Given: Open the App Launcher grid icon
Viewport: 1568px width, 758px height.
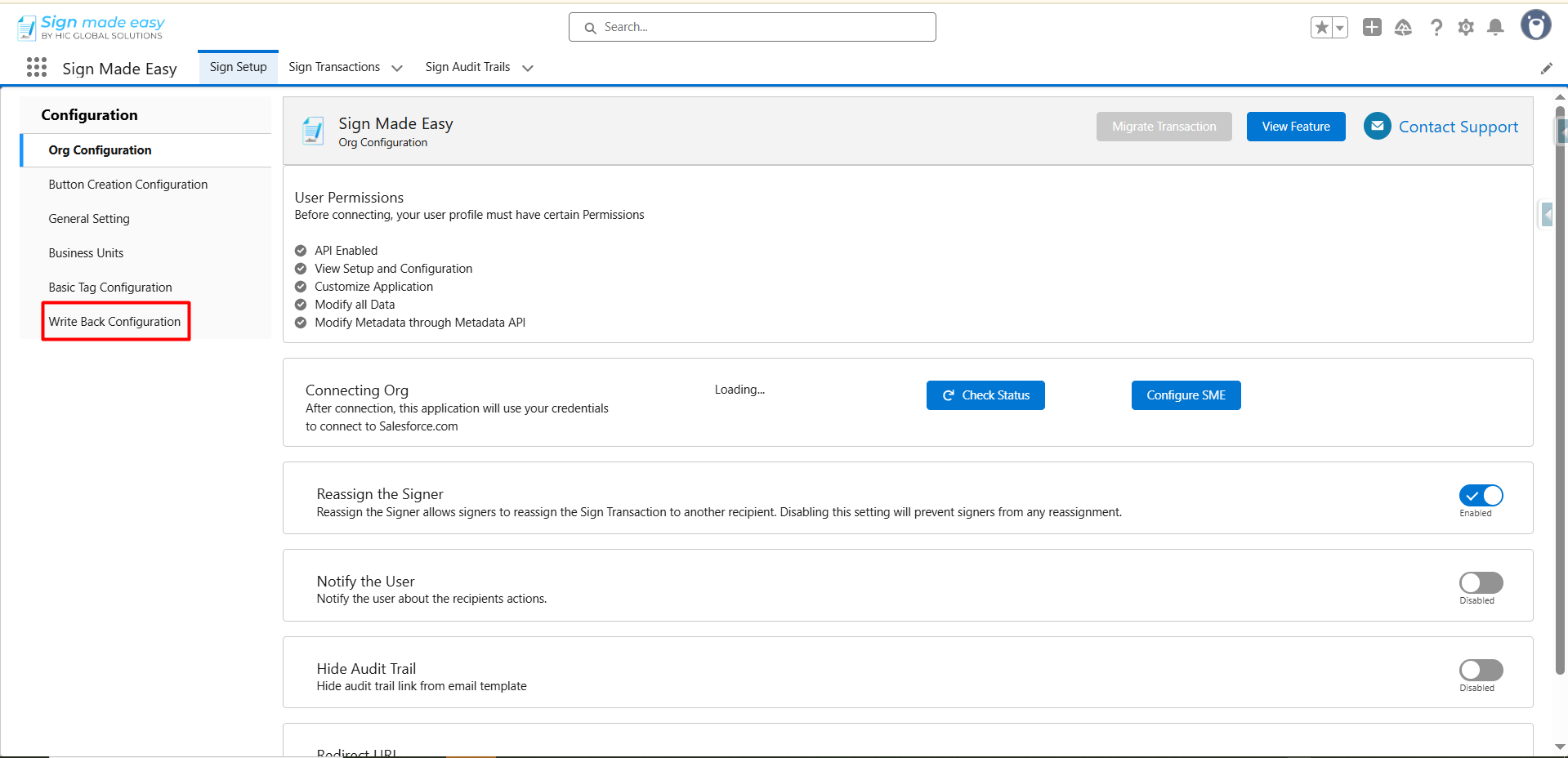Looking at the screenshot, I should (36, 68).
